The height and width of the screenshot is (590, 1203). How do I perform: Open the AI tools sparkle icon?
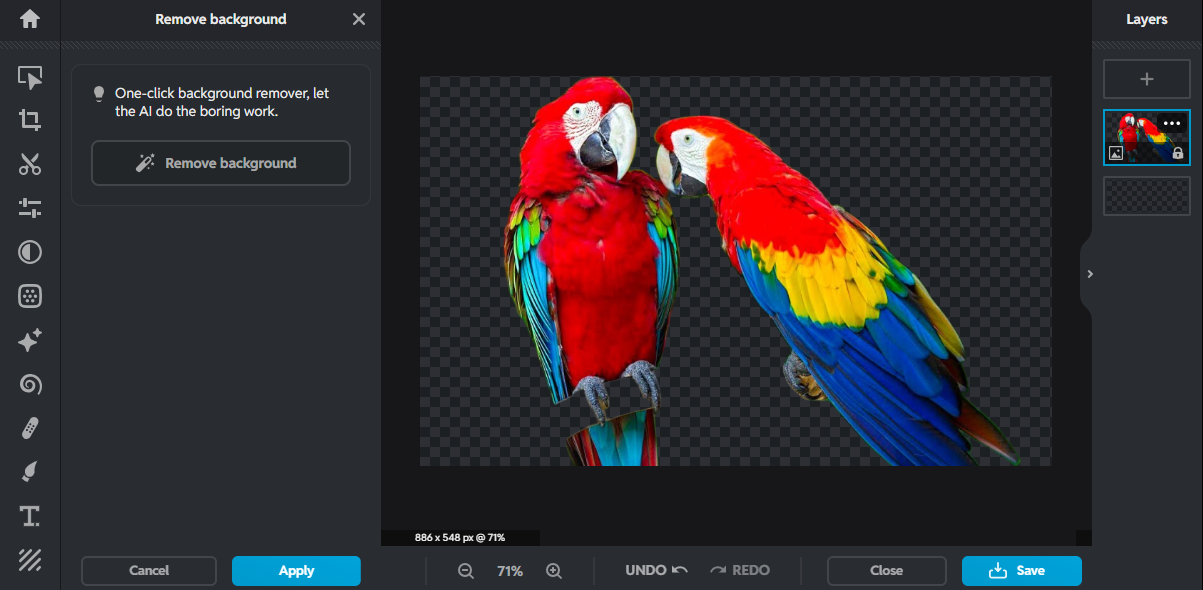pos(30,340)
